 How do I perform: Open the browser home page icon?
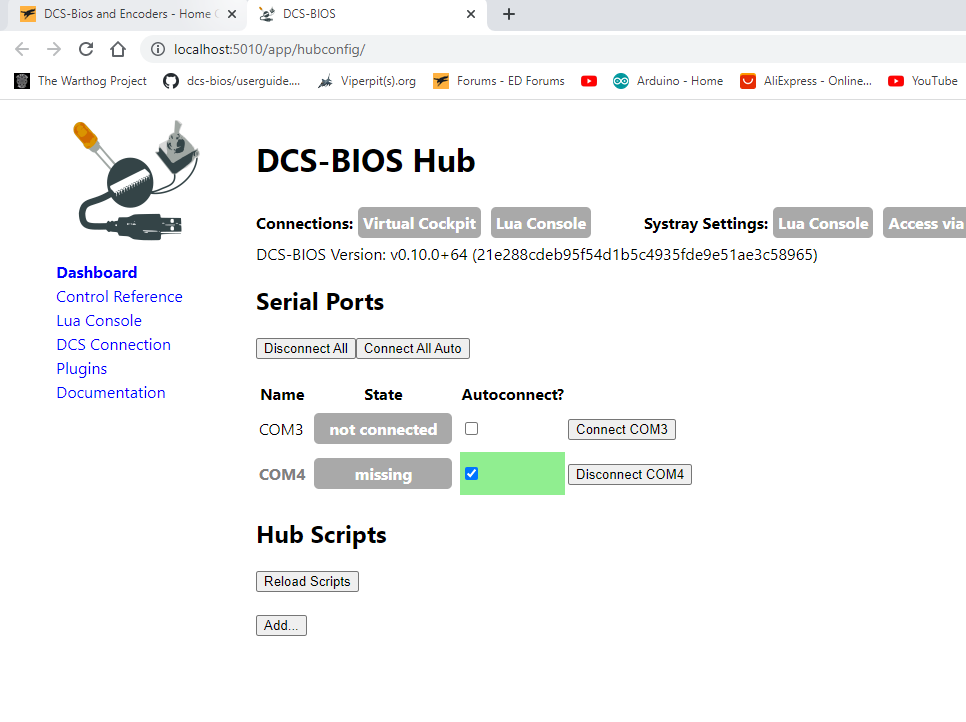118,49
